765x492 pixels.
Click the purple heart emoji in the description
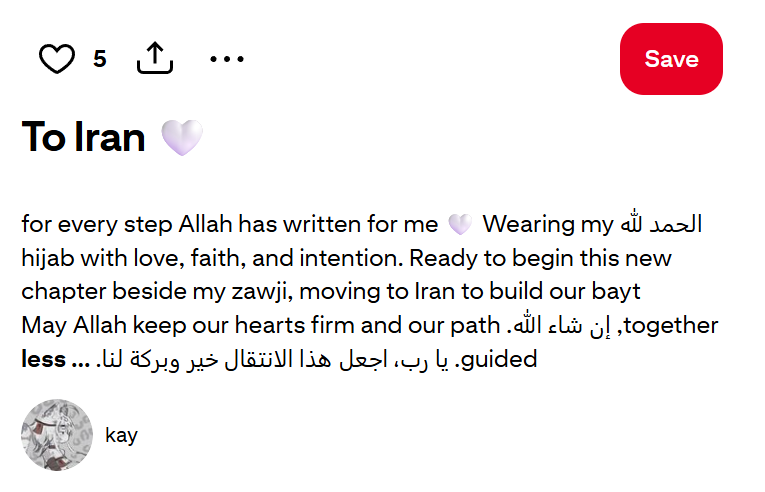pos(459,224)
